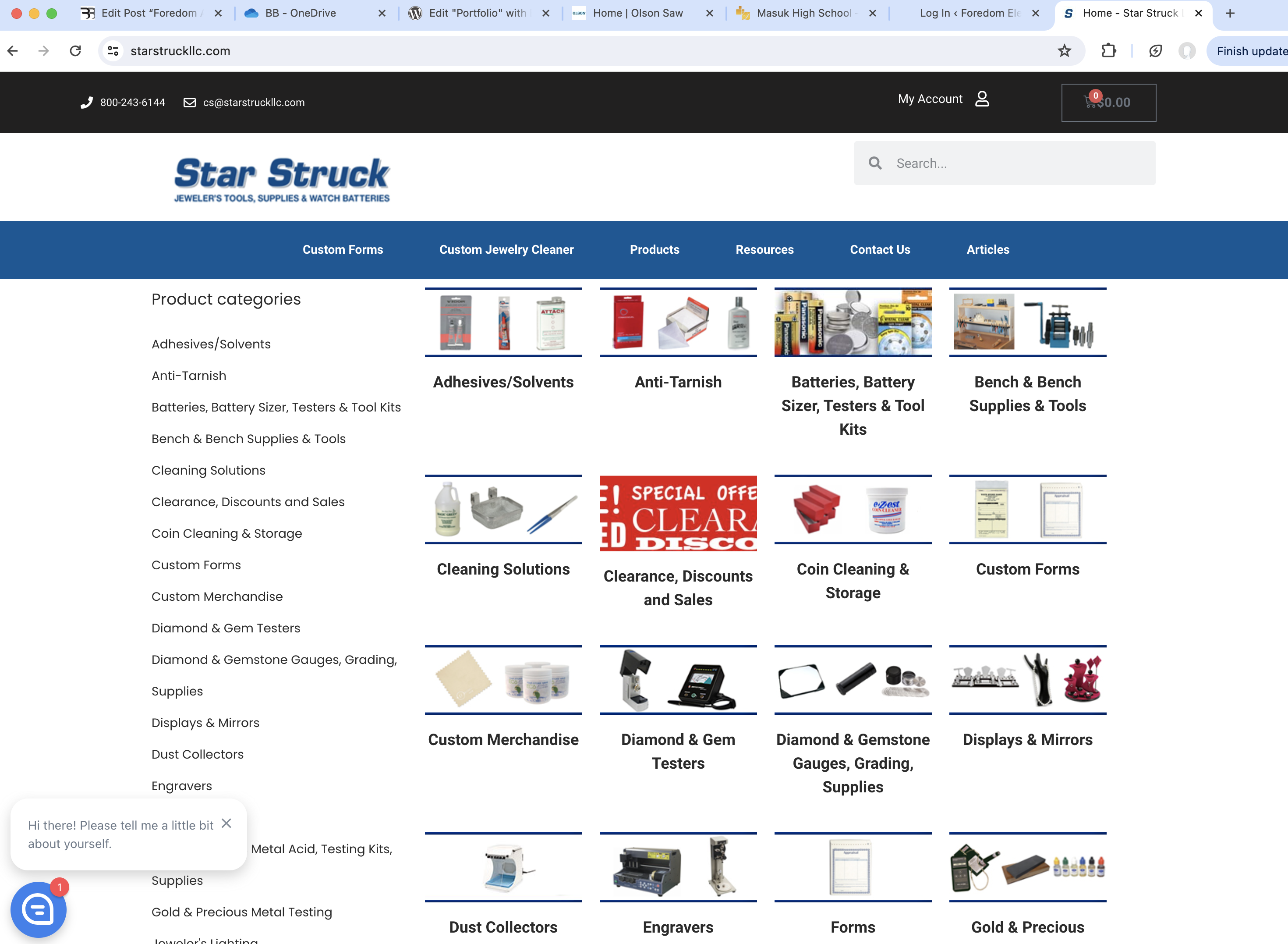Viewport: 1288px width, 944px height.
Task: Open sidebar Coin Cleaning & Storage link
Action: coord(227,533)
